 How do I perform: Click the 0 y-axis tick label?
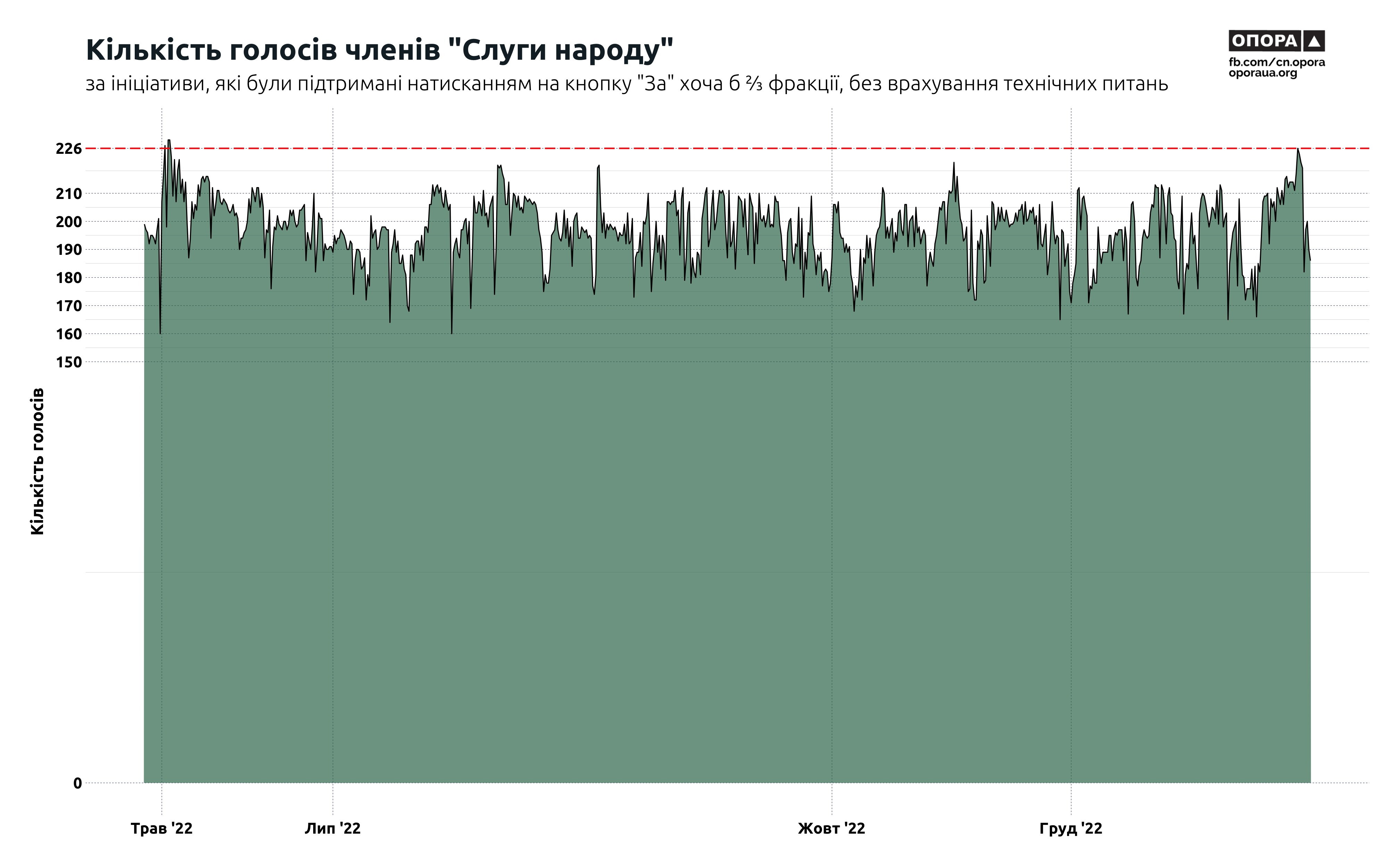pos(77,784)
